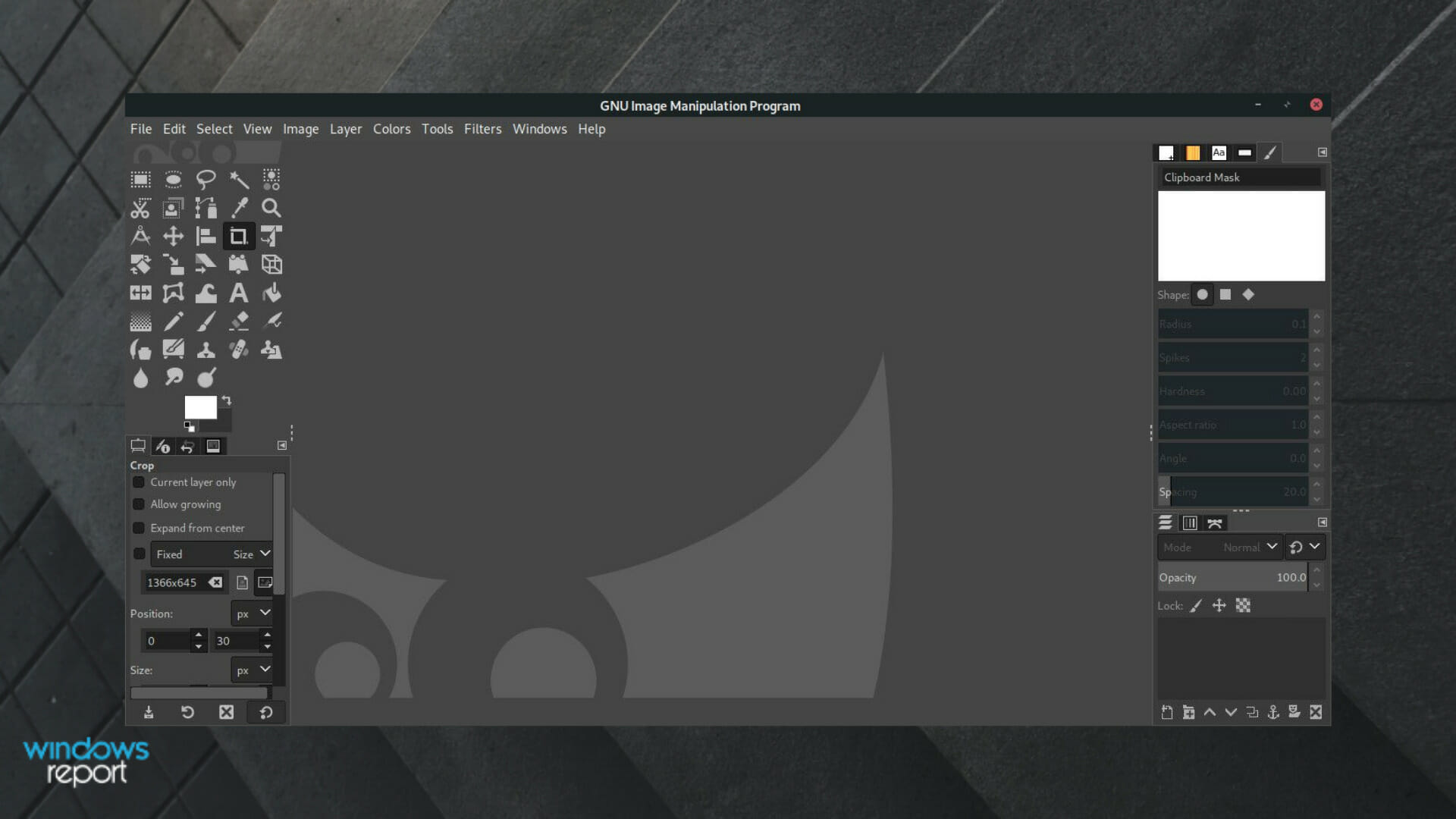Image resolution: width=1456 pixels, height=819 pixels.
Task: Set portrait orientation for the crop size
Action: click(242, 582)
